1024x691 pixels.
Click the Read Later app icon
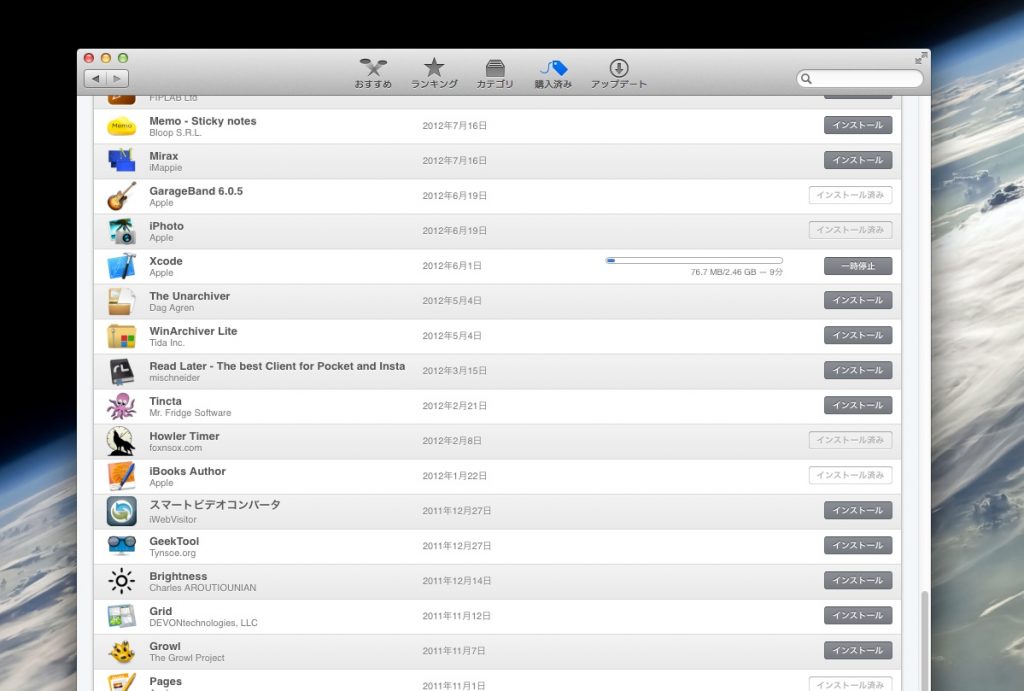tap(121, 371)
